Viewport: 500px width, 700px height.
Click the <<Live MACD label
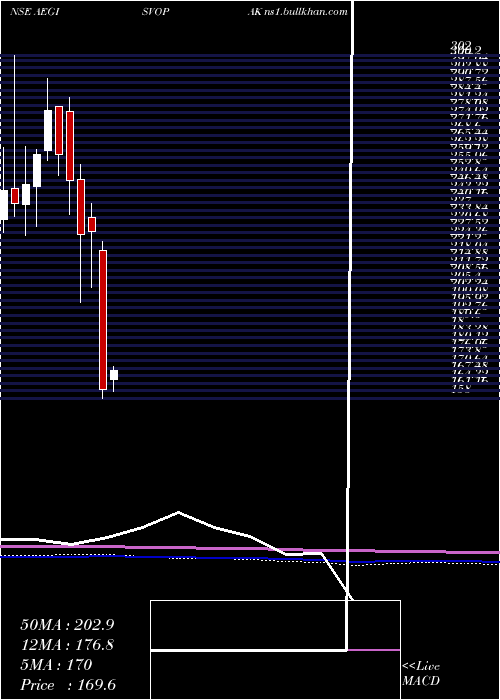(x=421, y=674)
